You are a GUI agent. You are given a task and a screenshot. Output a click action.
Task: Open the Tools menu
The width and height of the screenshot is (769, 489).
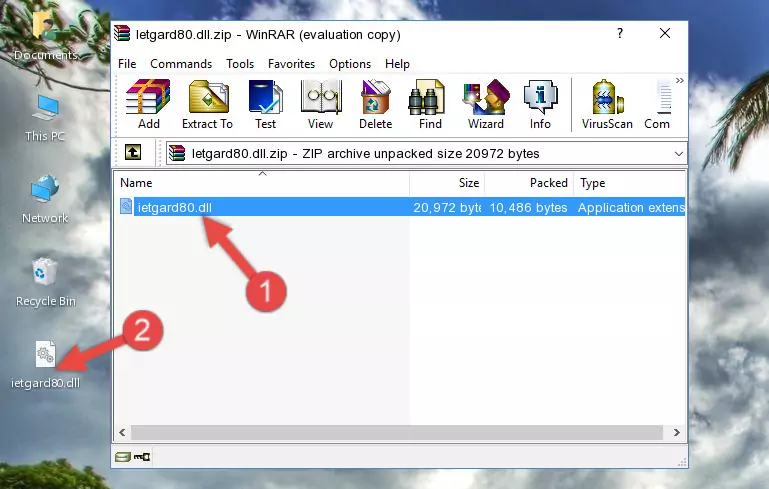(x=240, y=64)
